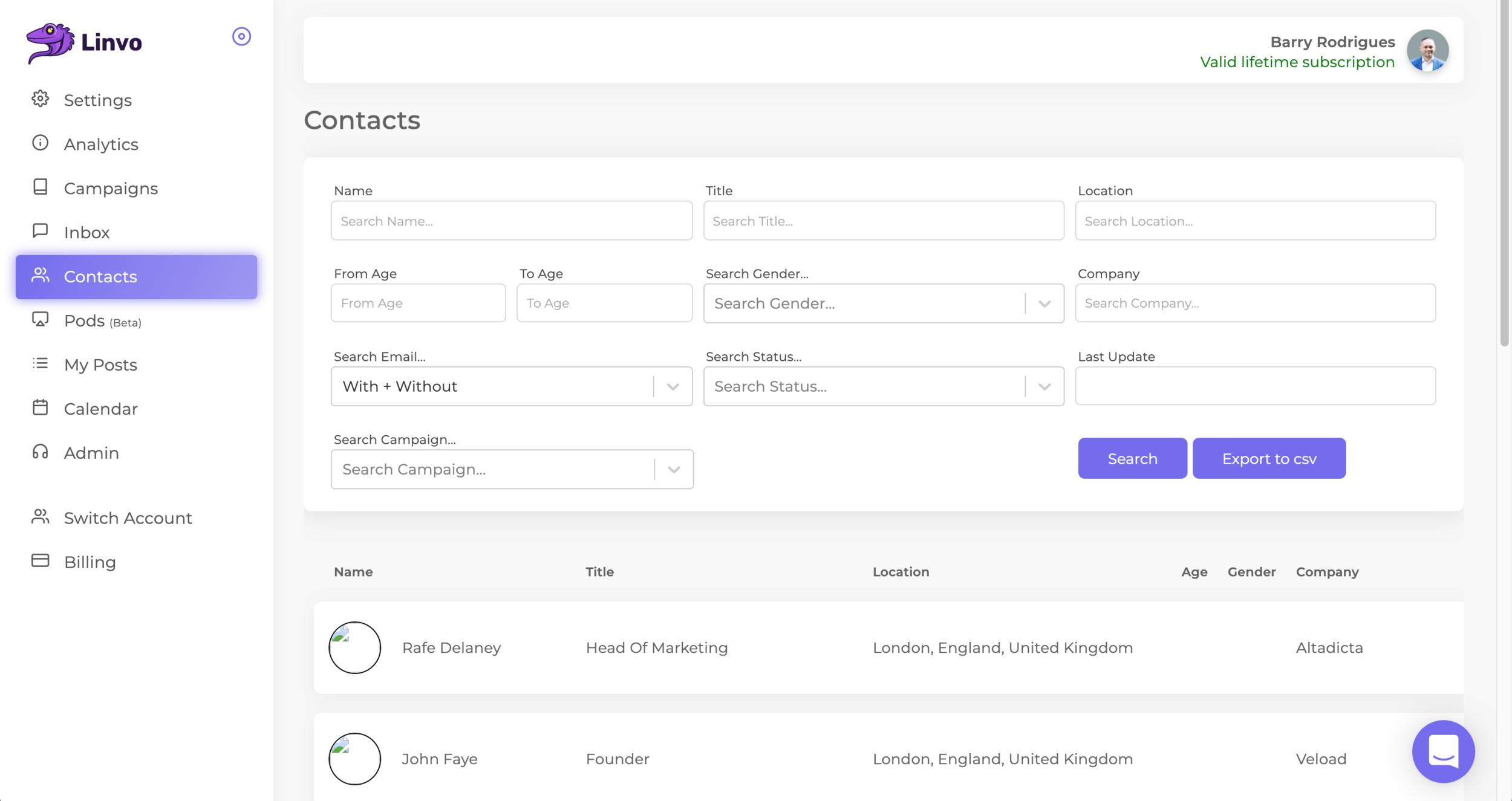The height and width of the screenshot is (801, 1512).
Task: Go to My Posts menu item
Action: 100,365
